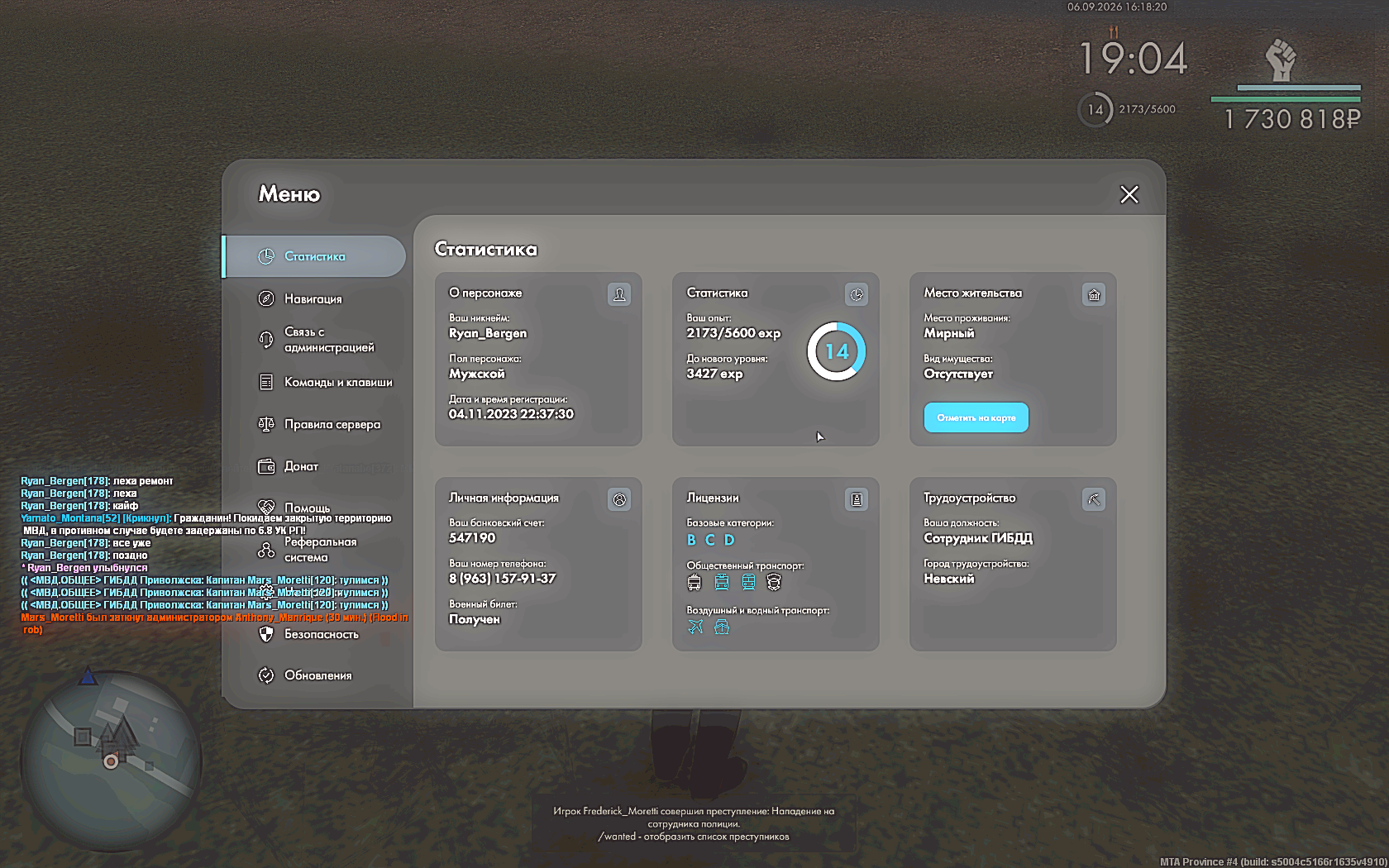Click the bus public transport icon
The image size is (1389, 868).
pyautogui.click(x=694, y=583)
